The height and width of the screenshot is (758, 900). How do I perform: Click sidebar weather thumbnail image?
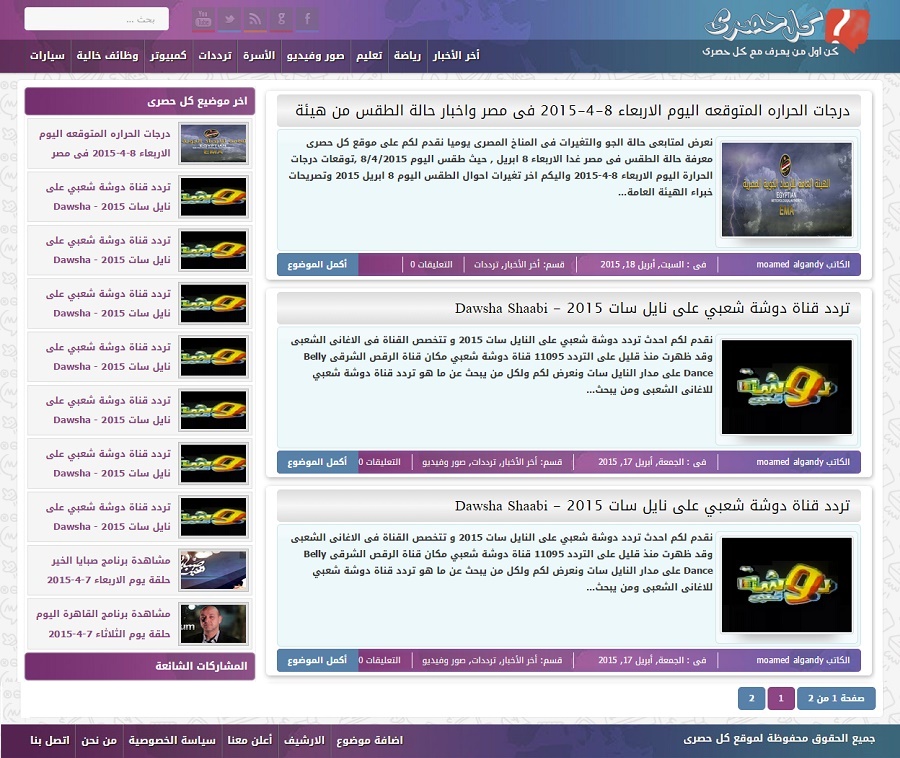tap(214, 143)
